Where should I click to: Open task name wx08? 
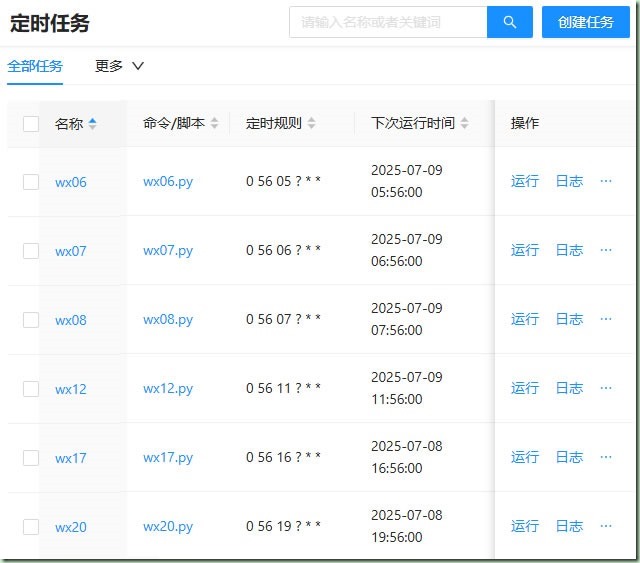71,320
